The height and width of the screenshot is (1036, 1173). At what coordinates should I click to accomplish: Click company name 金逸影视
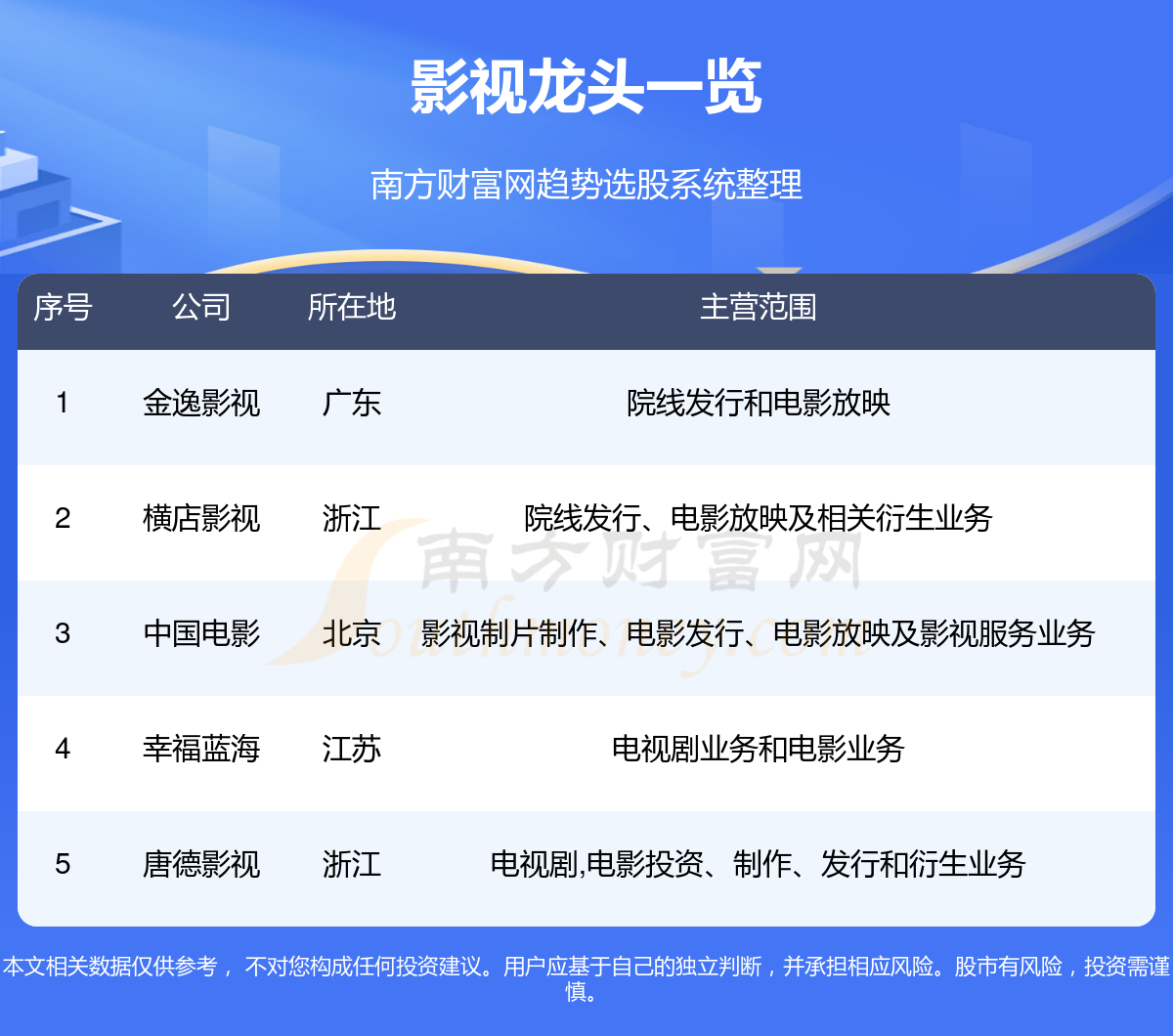point(201,403)
